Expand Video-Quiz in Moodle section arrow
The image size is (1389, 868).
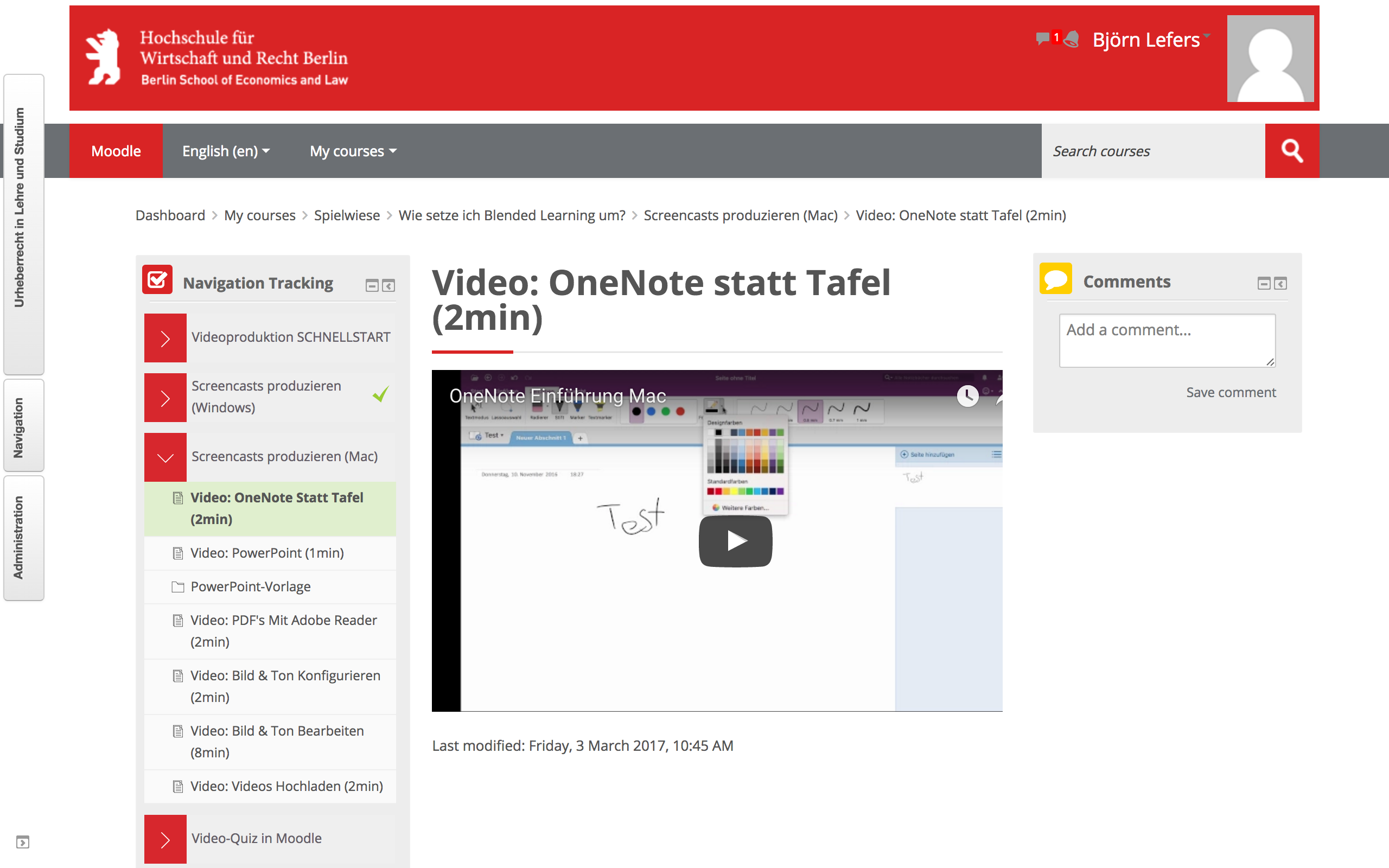165,839
